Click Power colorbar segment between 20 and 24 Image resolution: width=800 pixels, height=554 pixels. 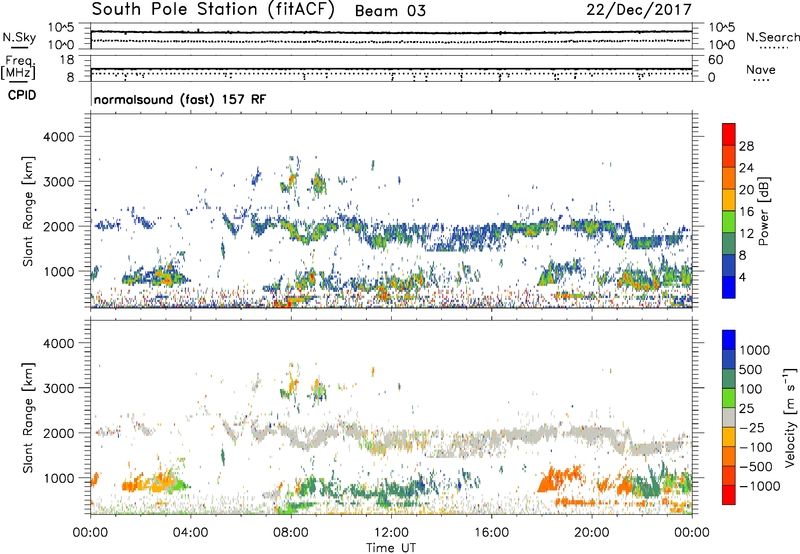coord(729,178)
